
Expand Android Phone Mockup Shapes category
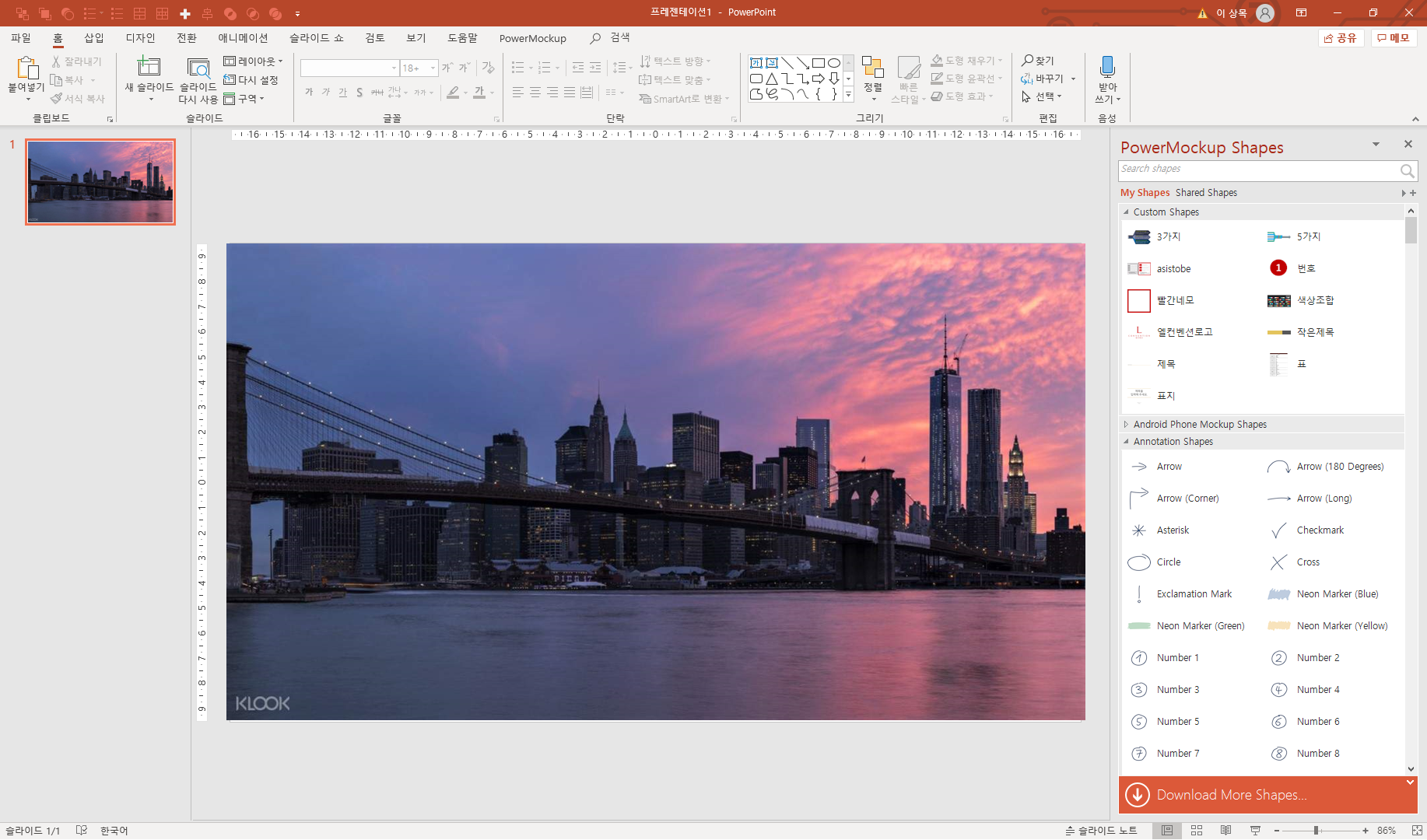[x=1126, y=425]
